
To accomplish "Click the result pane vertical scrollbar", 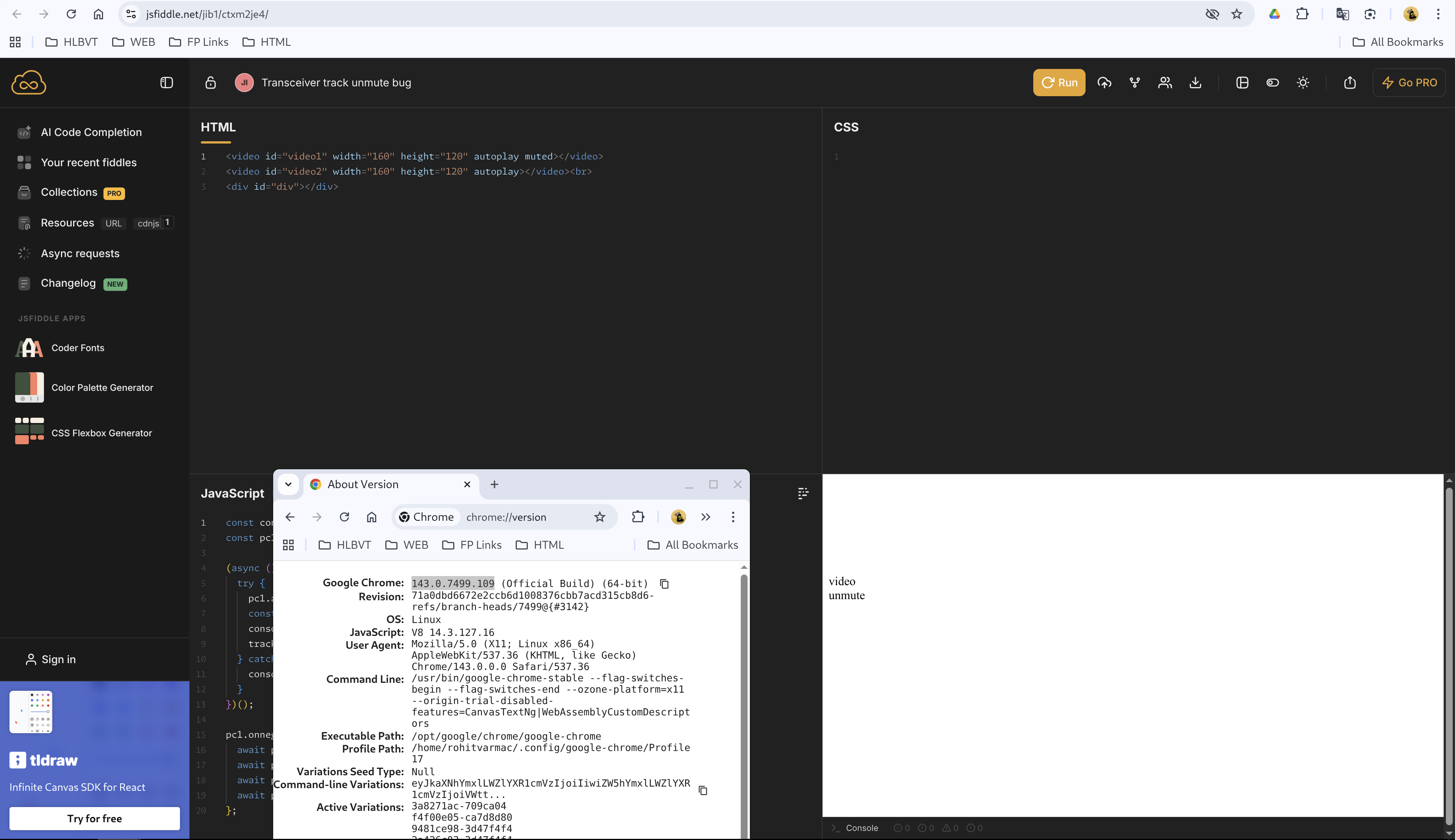I will (1449, 652).
